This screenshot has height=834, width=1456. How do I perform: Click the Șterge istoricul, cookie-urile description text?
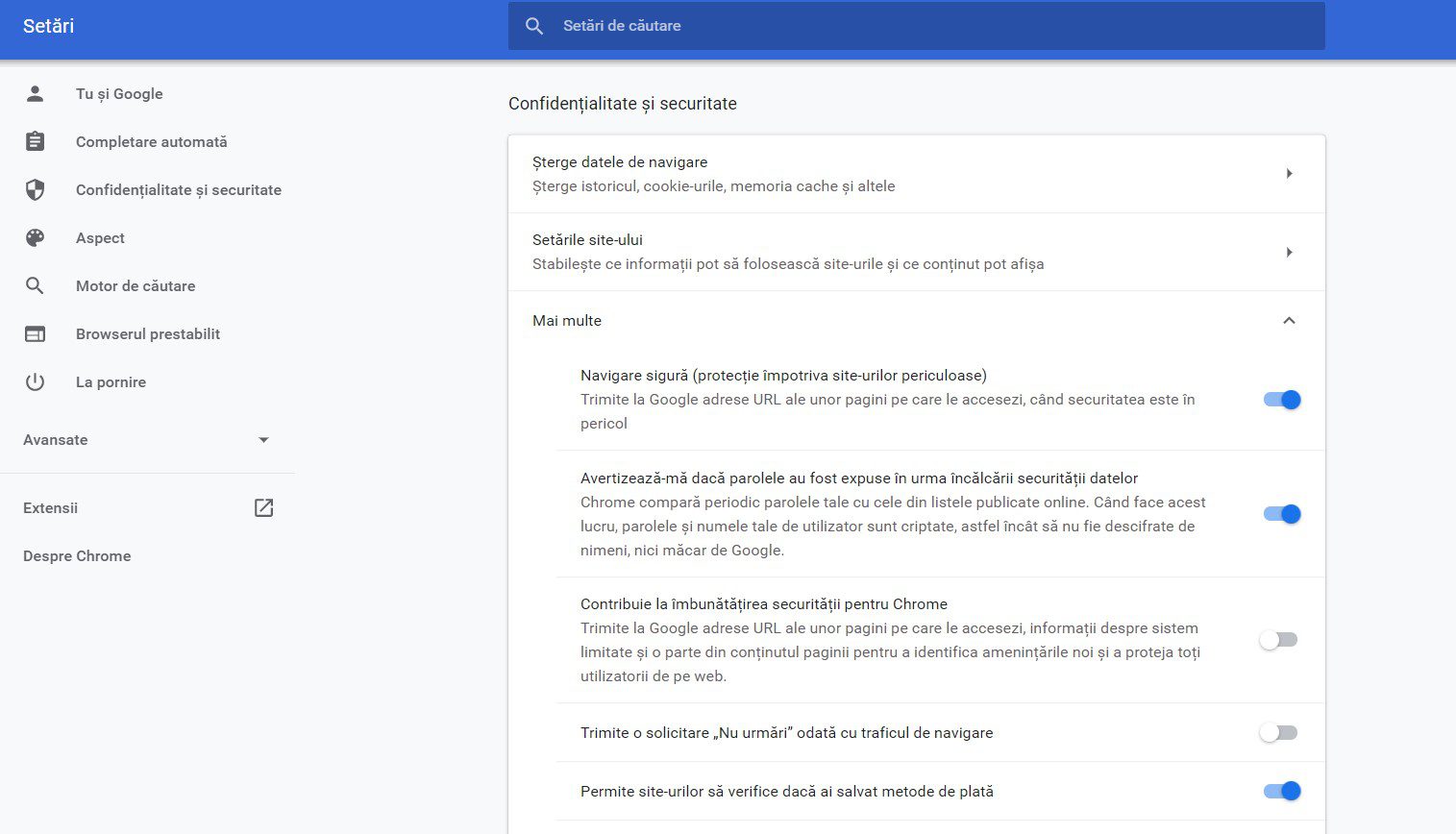tap(713, 186)
